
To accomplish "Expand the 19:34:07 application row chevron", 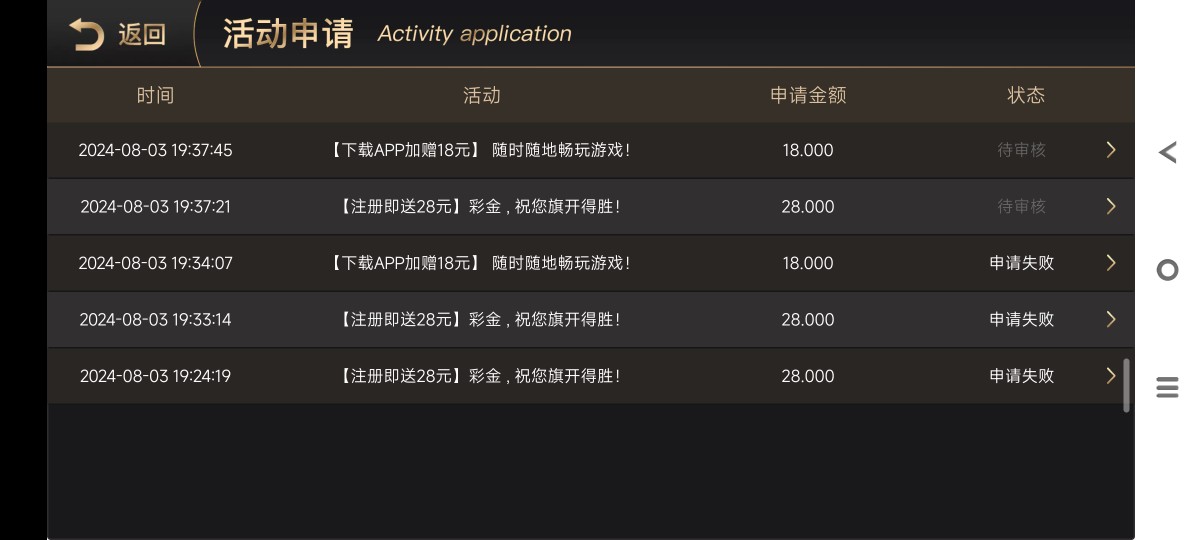I will pos(1110,263).
